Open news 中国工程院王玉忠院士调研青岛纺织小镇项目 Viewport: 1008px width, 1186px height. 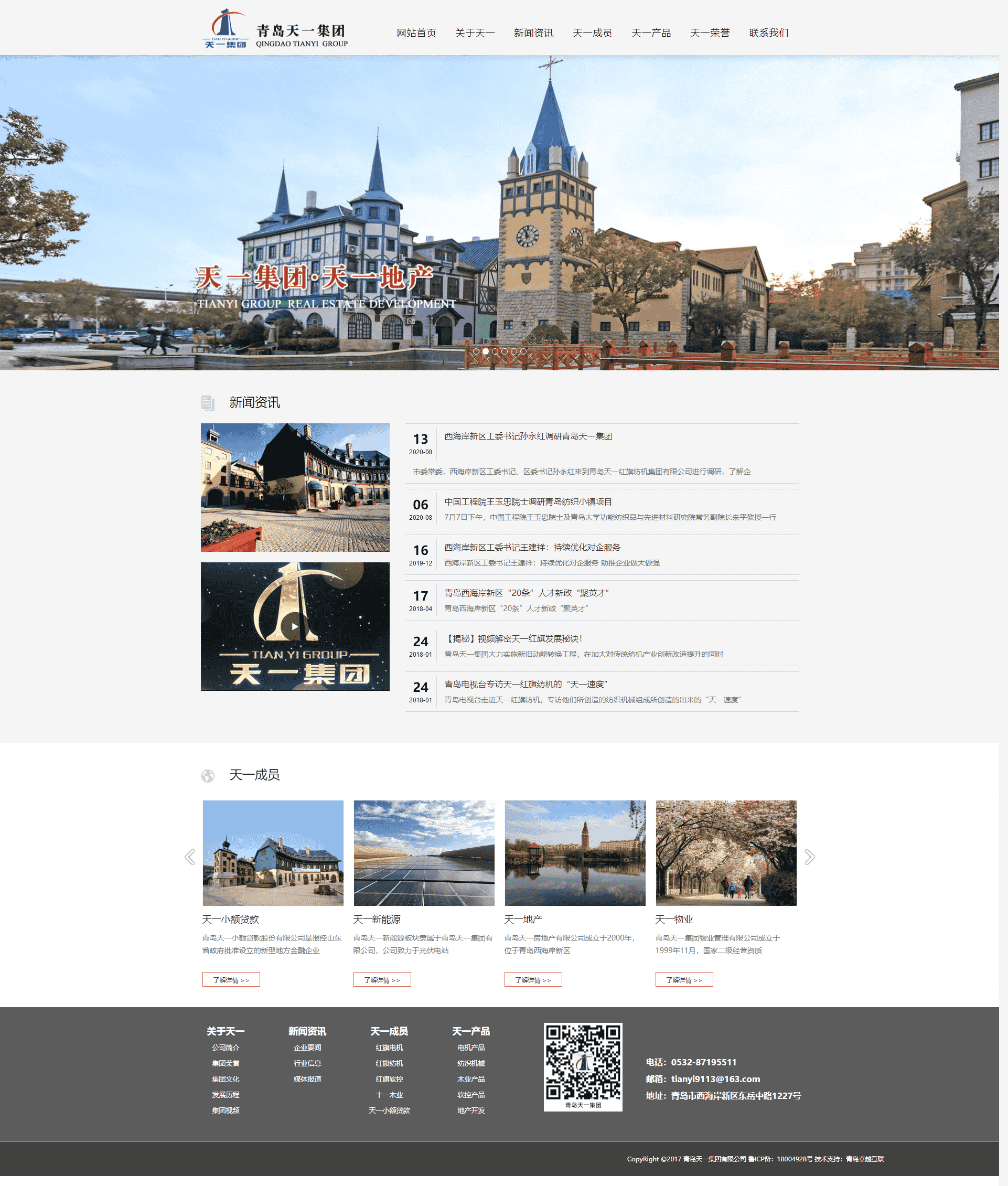pyautogui.click(x=528, y=502)
